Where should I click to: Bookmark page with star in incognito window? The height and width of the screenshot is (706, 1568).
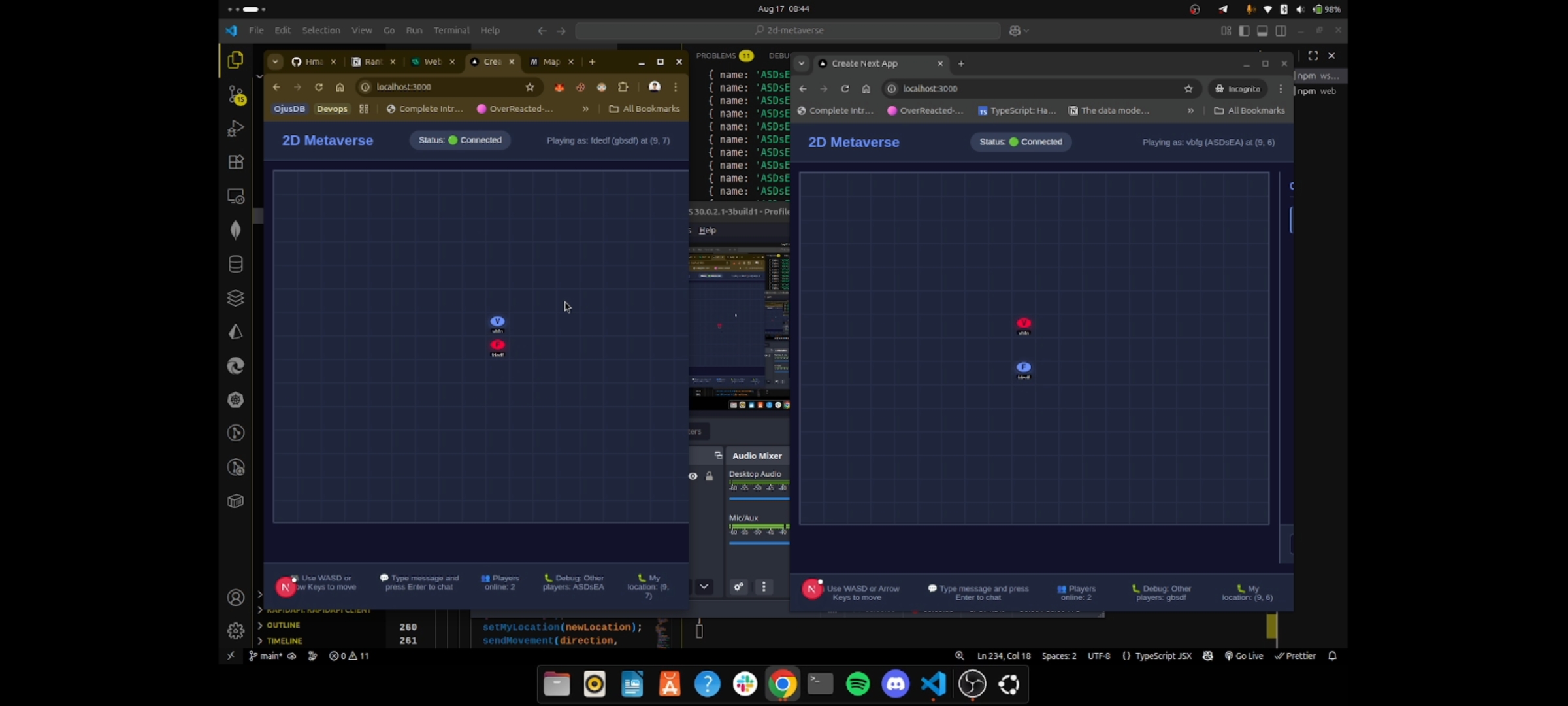click(x=1188, y=89)
